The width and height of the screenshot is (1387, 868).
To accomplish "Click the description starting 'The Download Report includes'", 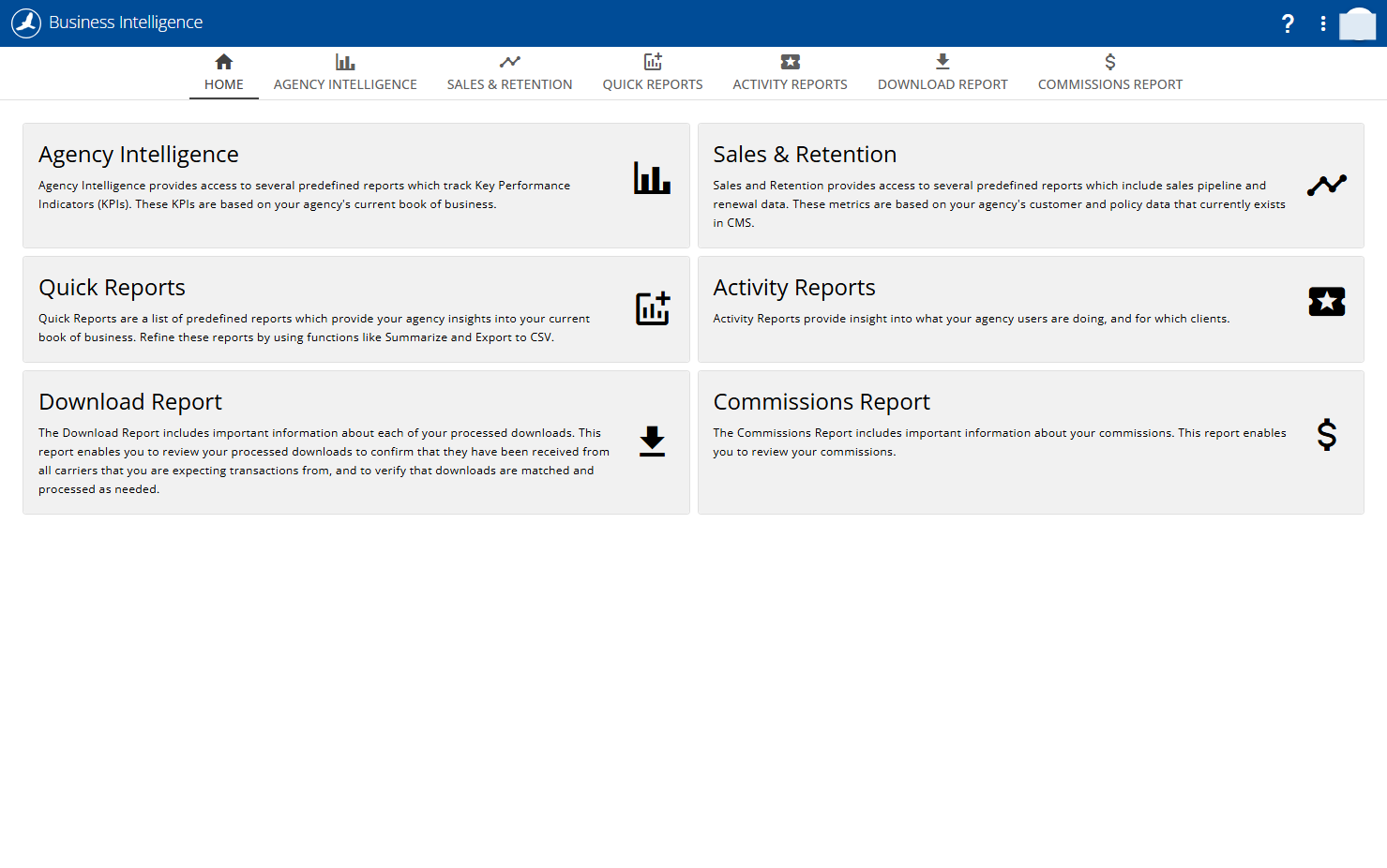I will tap(324, 461).
